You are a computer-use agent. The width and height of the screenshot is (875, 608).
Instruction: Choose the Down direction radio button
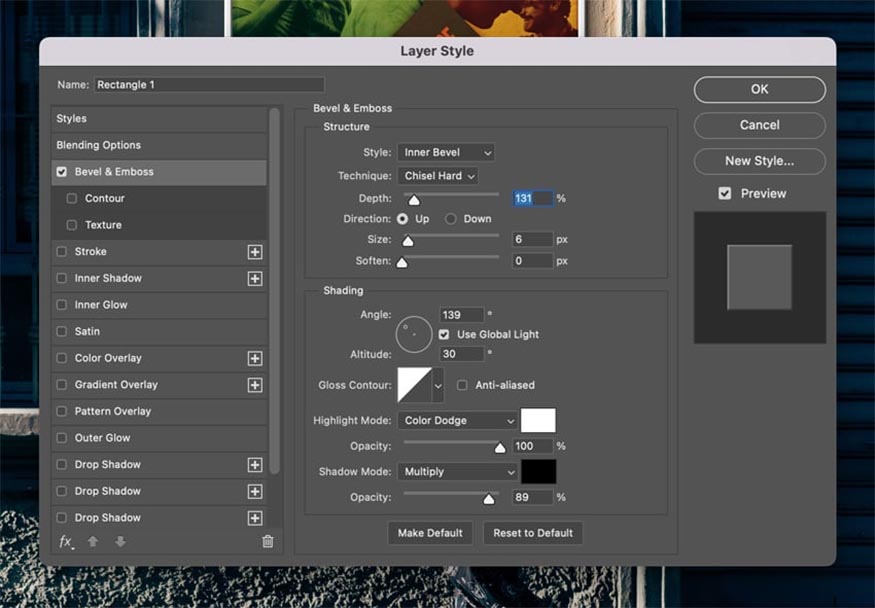coord(450,219)
